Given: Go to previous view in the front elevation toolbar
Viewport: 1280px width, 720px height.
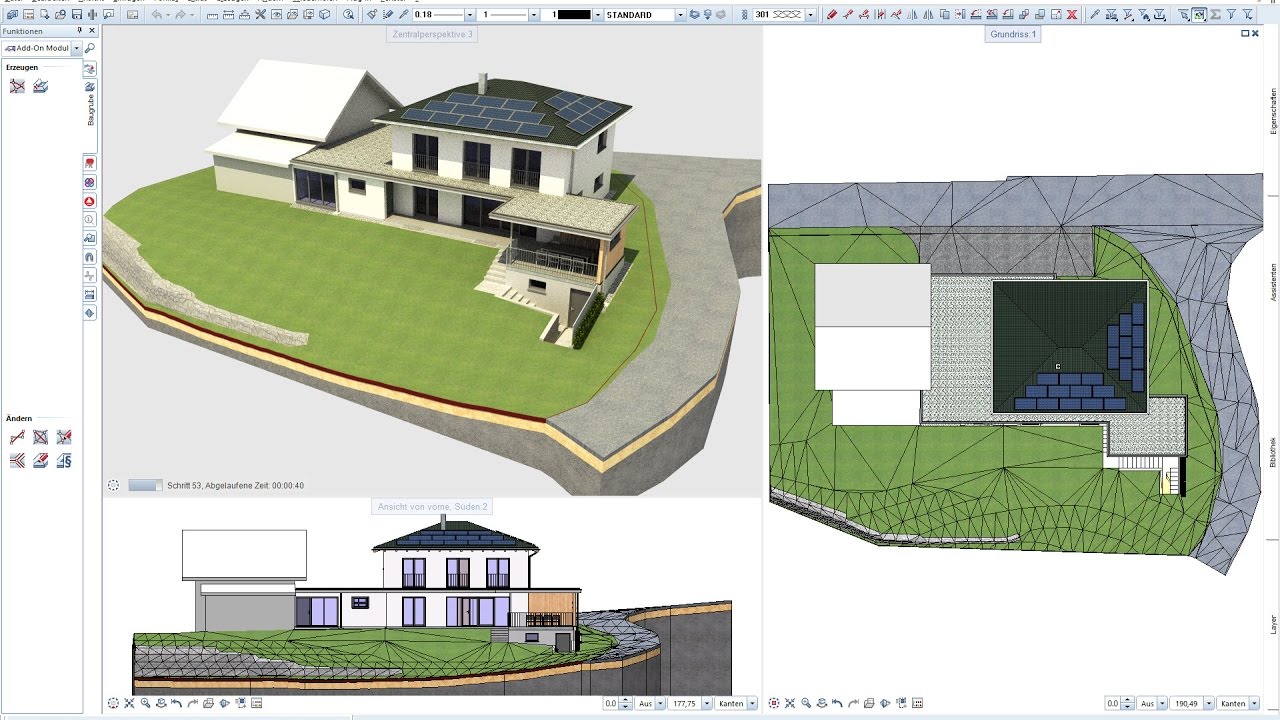Looking at the screenshot, I should coord(177,703).
